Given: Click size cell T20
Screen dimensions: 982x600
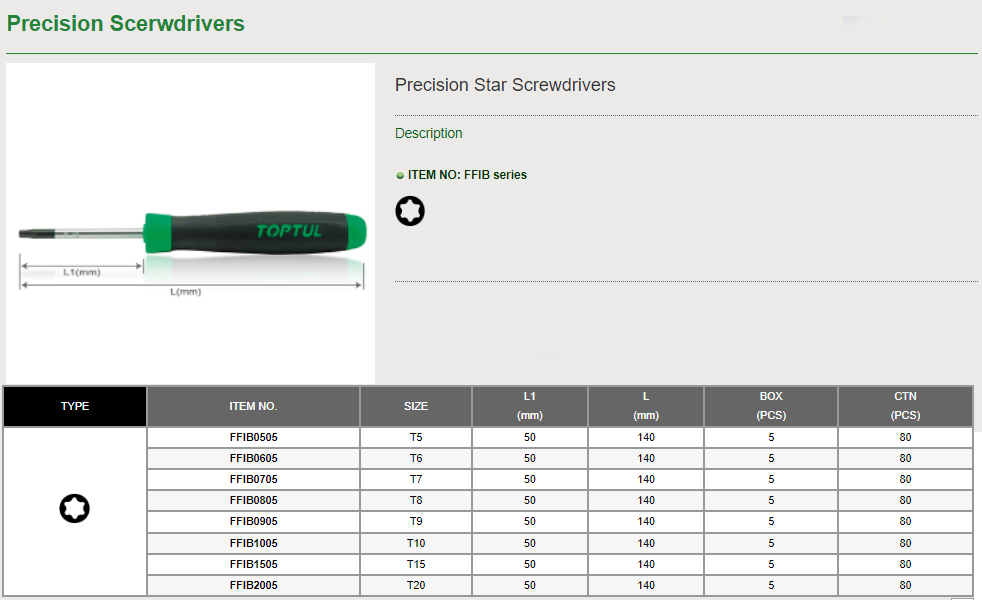Looking at the screenshot, I should (416, 585).
